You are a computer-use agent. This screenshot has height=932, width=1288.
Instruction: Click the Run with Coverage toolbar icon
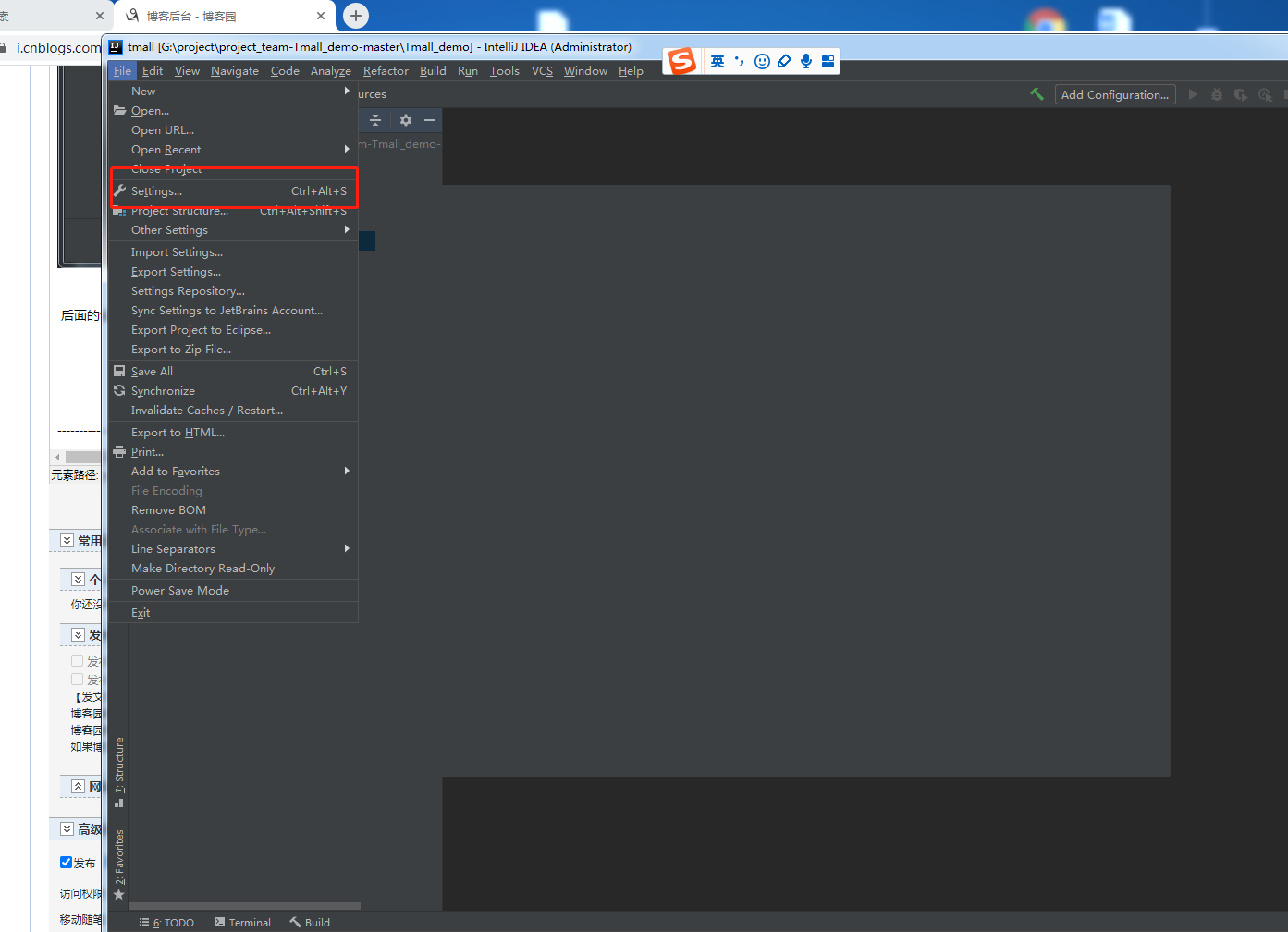[x=1241, y=94]
